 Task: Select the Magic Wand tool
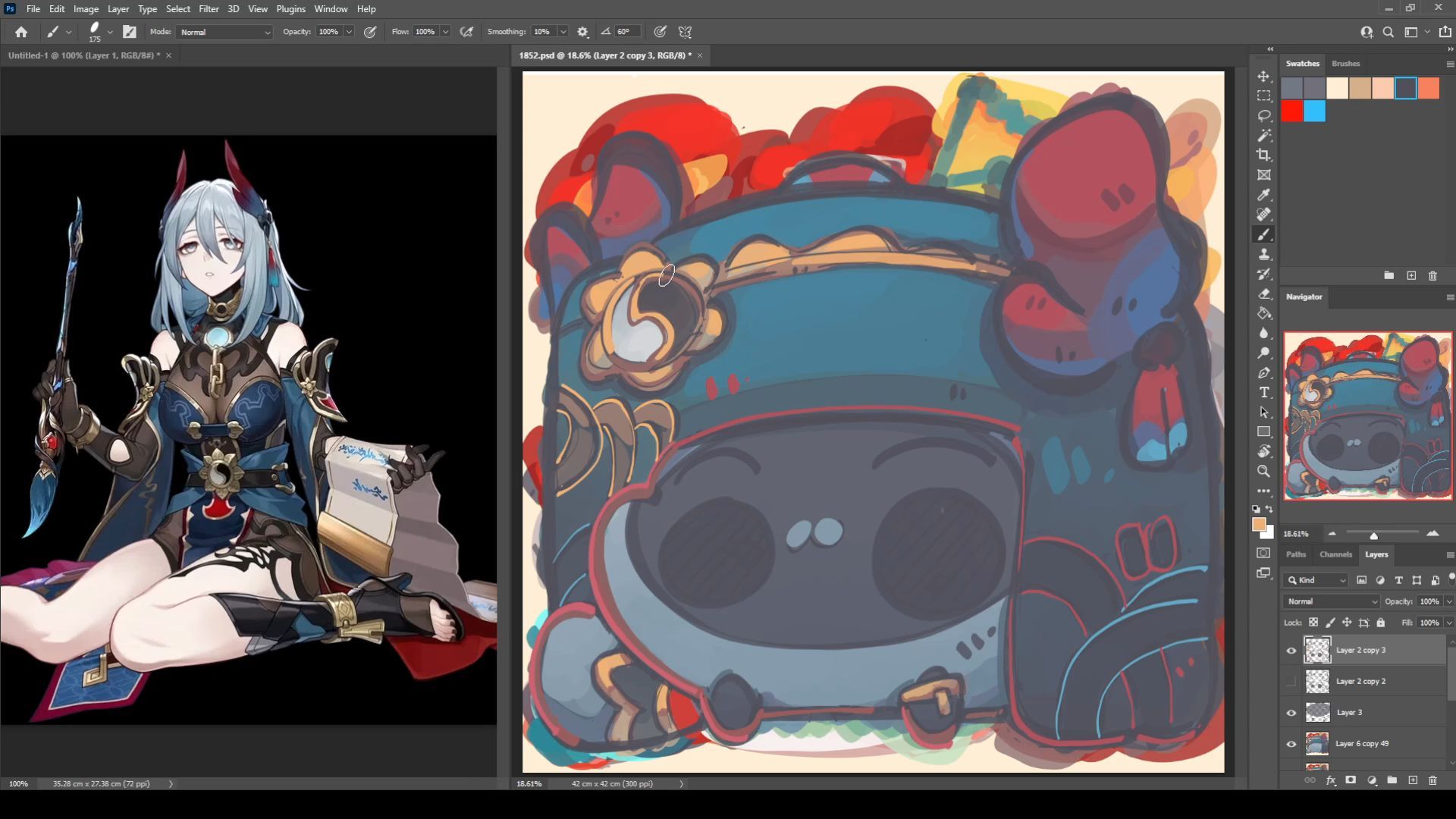[x=1263, y=136]
